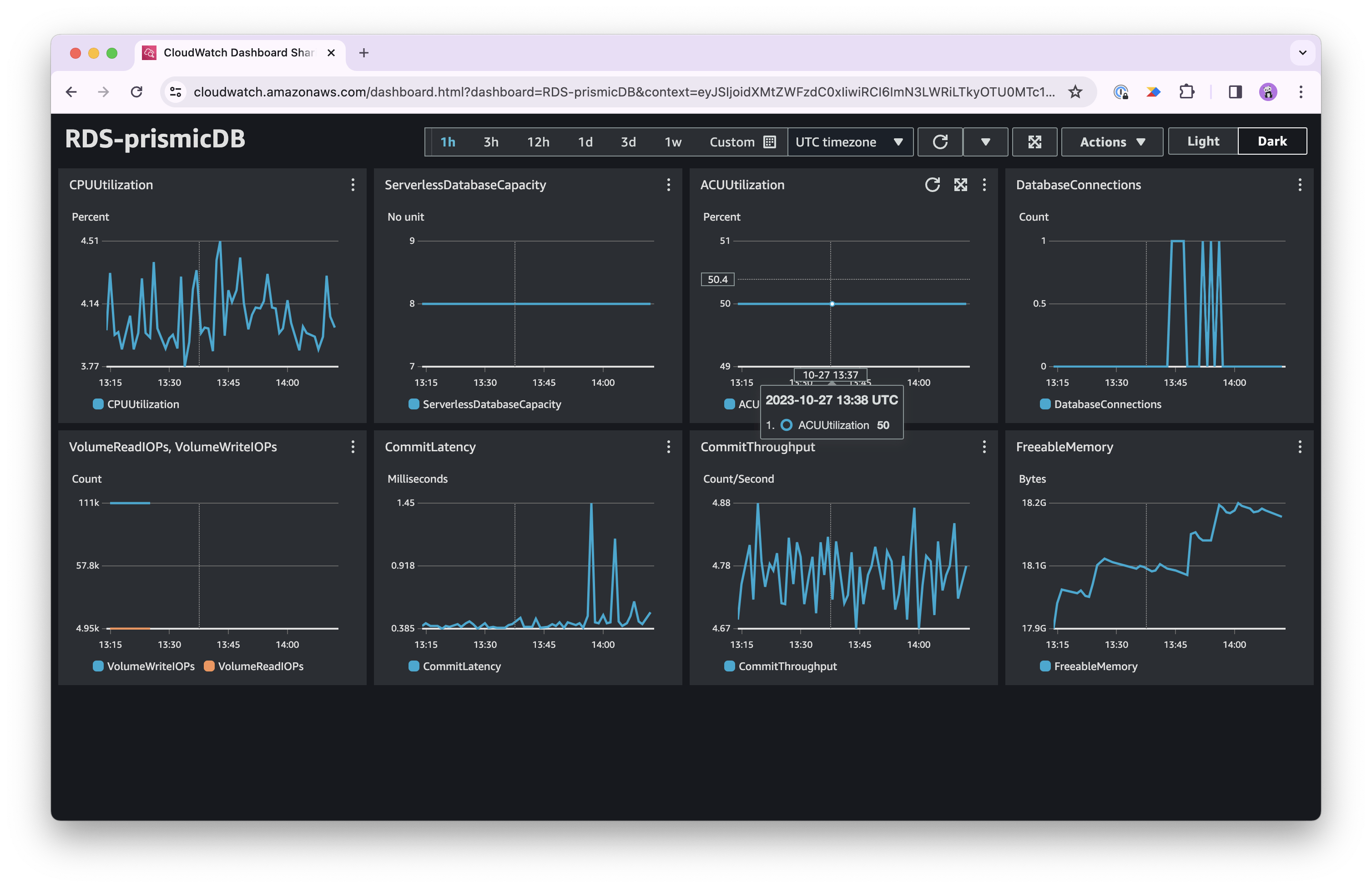
Task: Enter fullscreen dashboard mode
Action: click(x=1035, y=142)
